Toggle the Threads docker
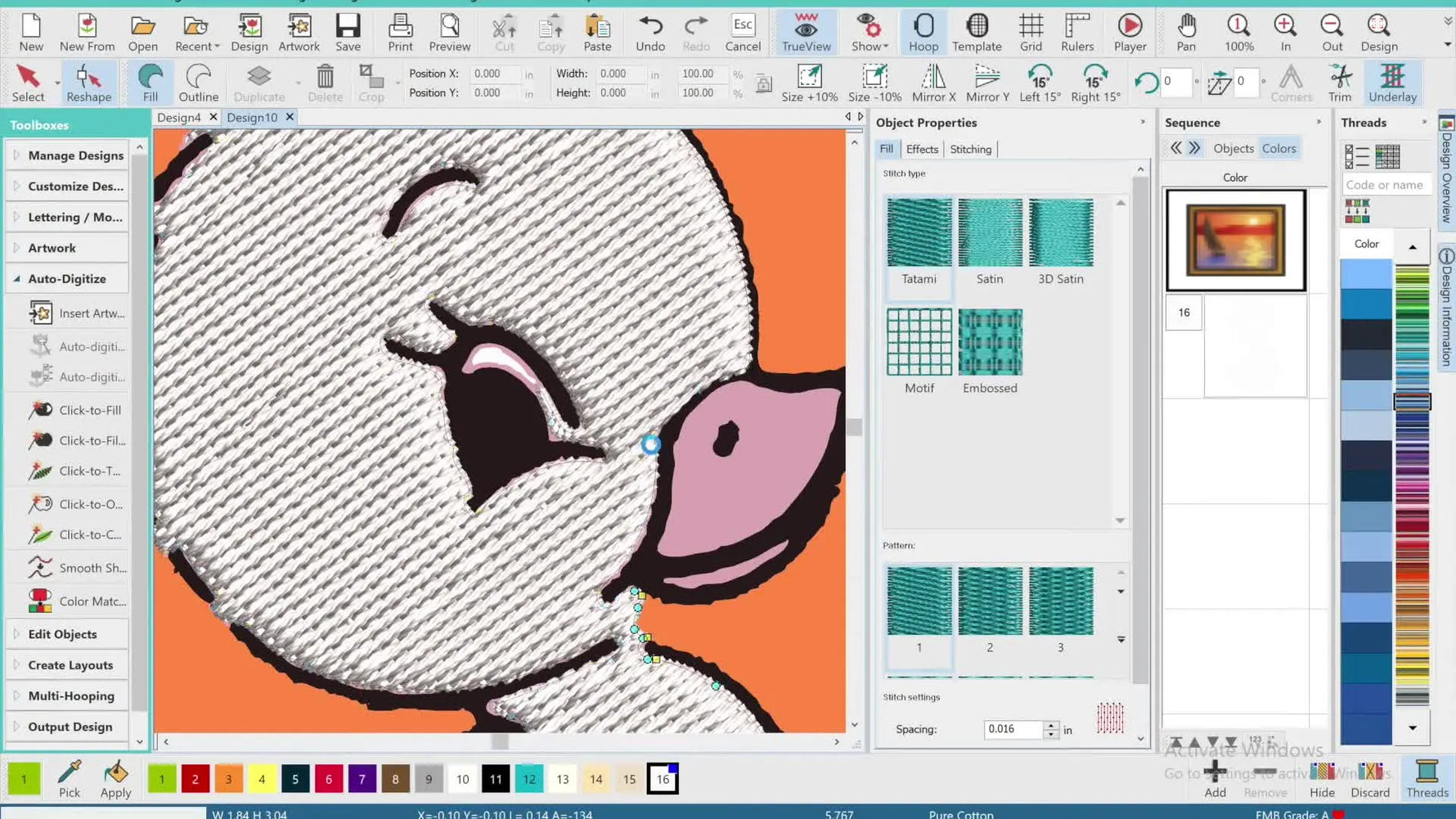Viewport: 1456px width, 819px height. pyautogui.click(x=1427, y=779)
